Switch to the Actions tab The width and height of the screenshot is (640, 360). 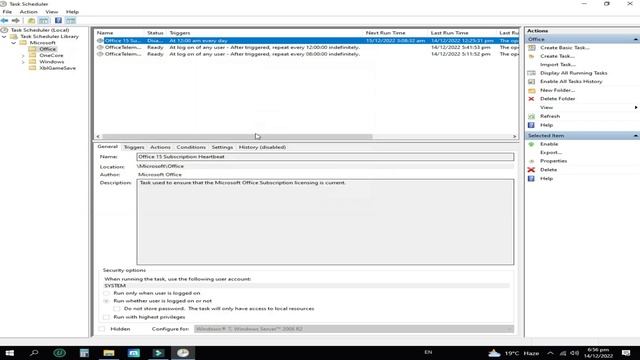(x=160, y=147)
